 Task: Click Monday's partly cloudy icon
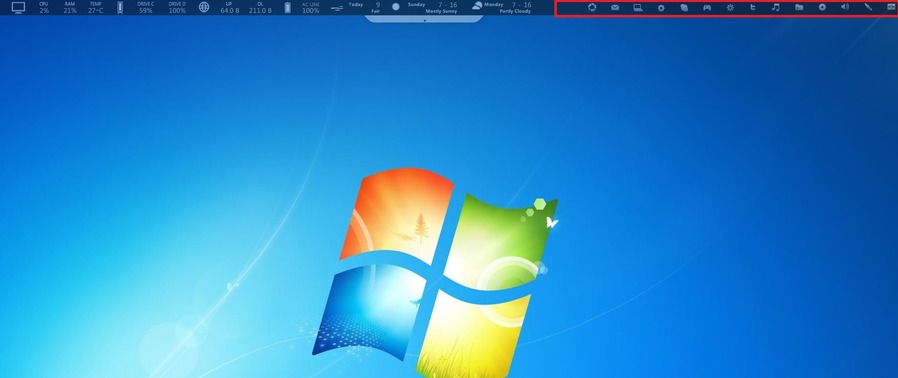pyautogui.click(x=477, y=6)
